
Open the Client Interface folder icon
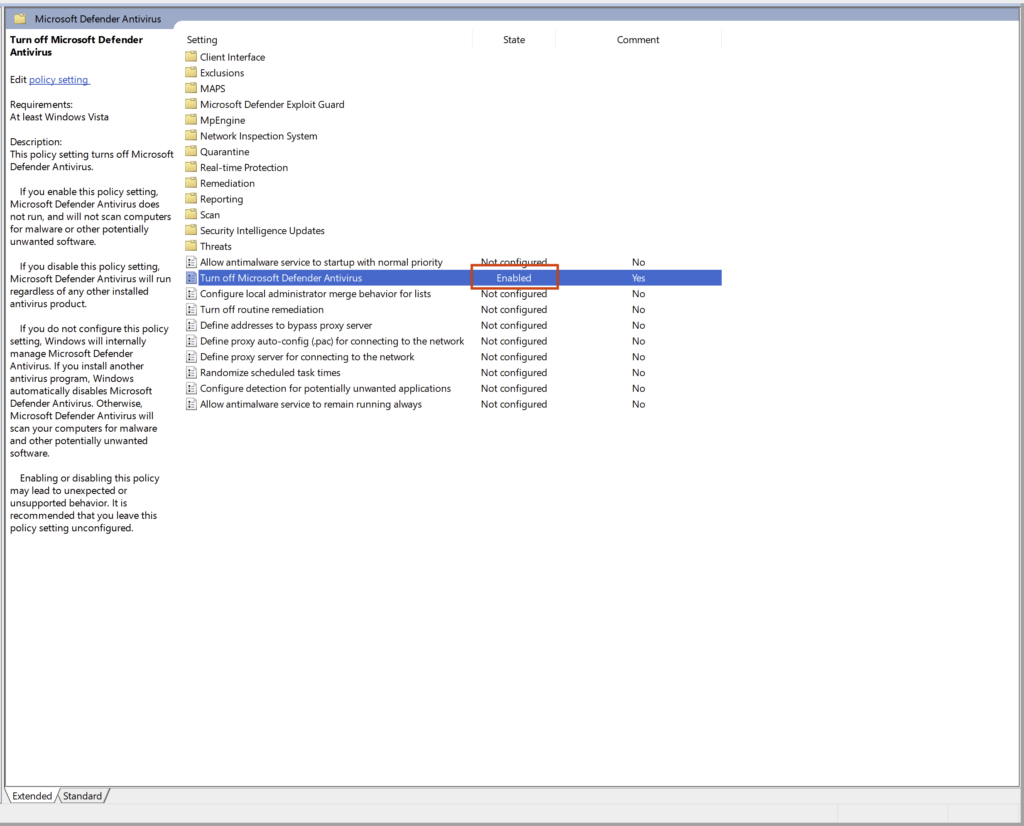pyautogui.click(x=191, y=57)
